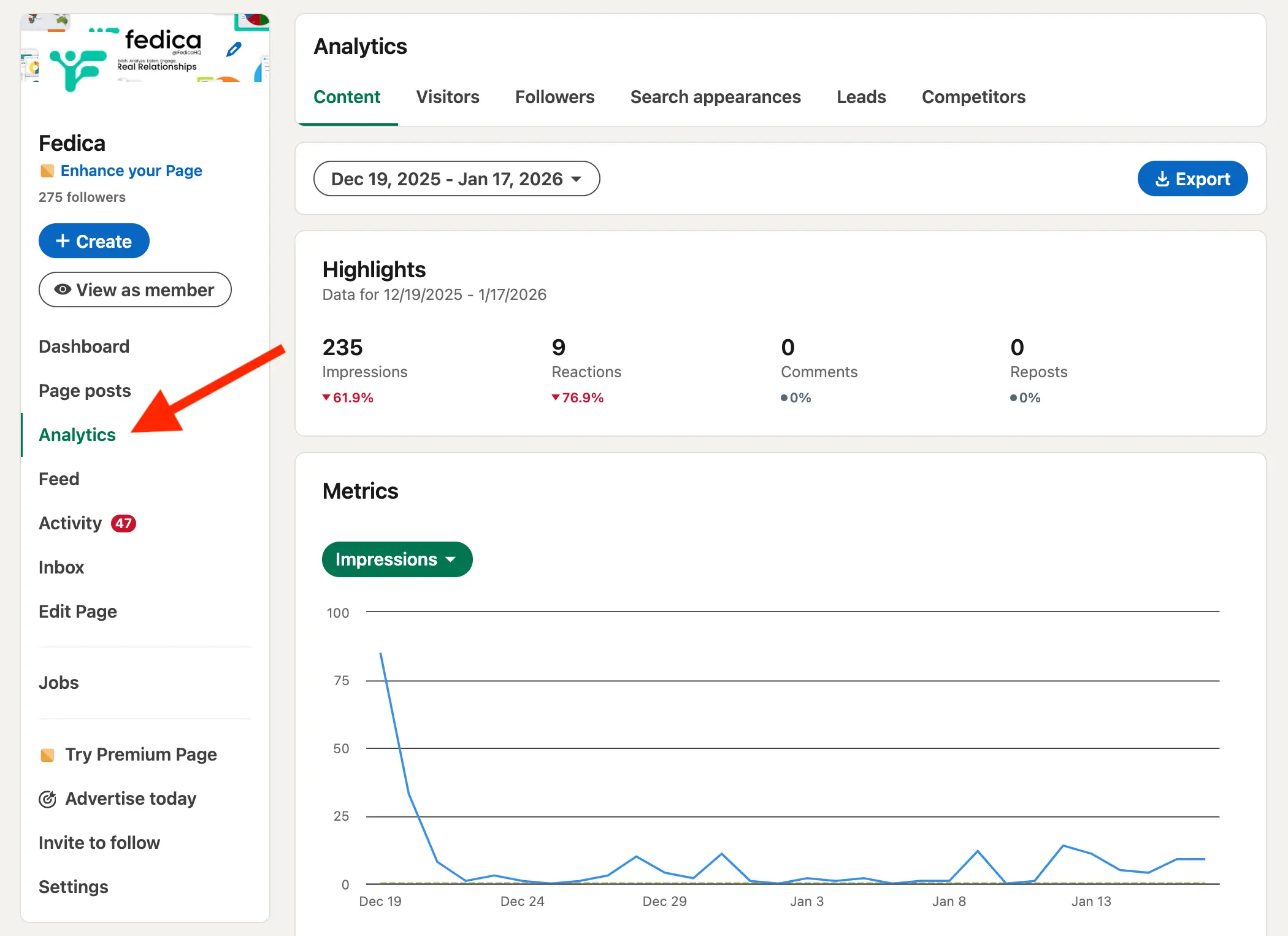The height and width of the screenshot is (936, 1288).
Task: Open the Competitors tab
Action: 973,97
